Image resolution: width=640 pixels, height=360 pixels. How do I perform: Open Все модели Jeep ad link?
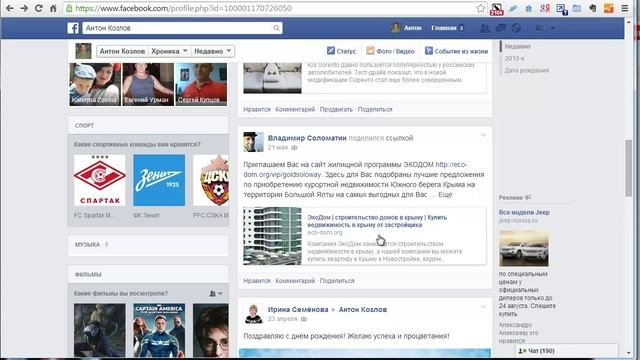[x=524, y=212]
